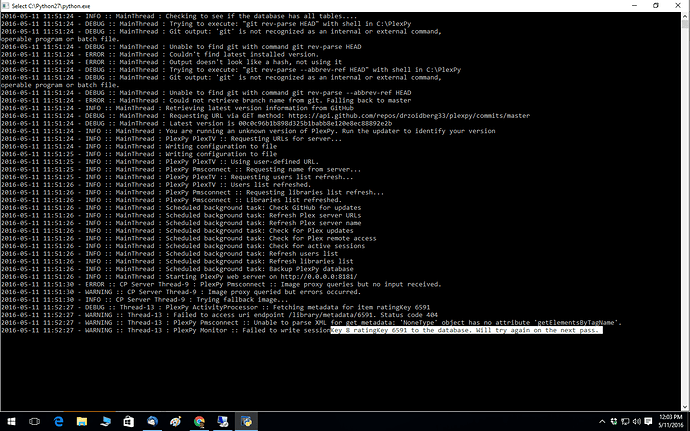Screen dimensions: 690x431
Task: Click the line 'Output doesn't look like a hash'
Action: click(171, 62)
